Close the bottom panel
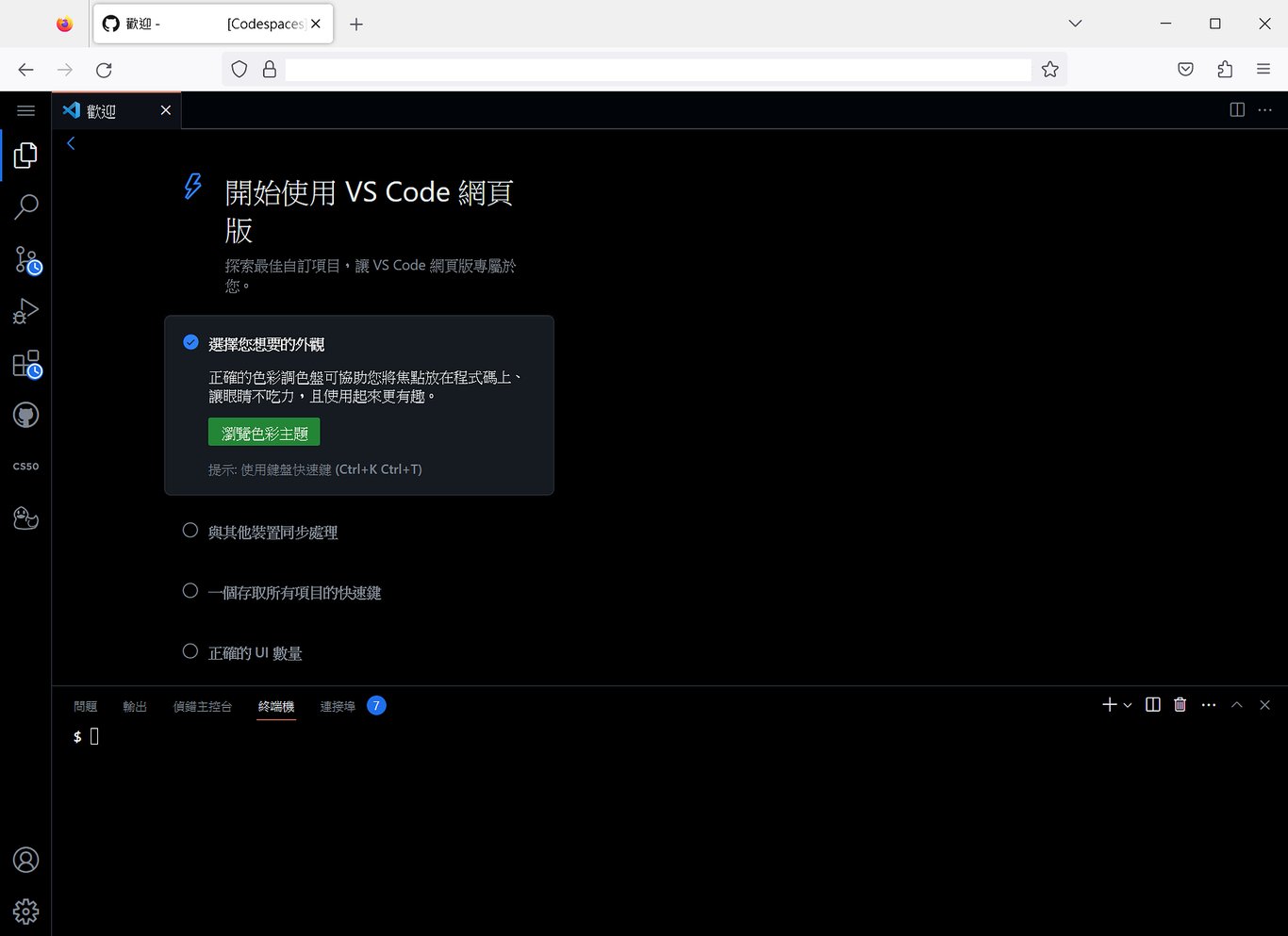 pyautogui.click(x=1265, y=705)
